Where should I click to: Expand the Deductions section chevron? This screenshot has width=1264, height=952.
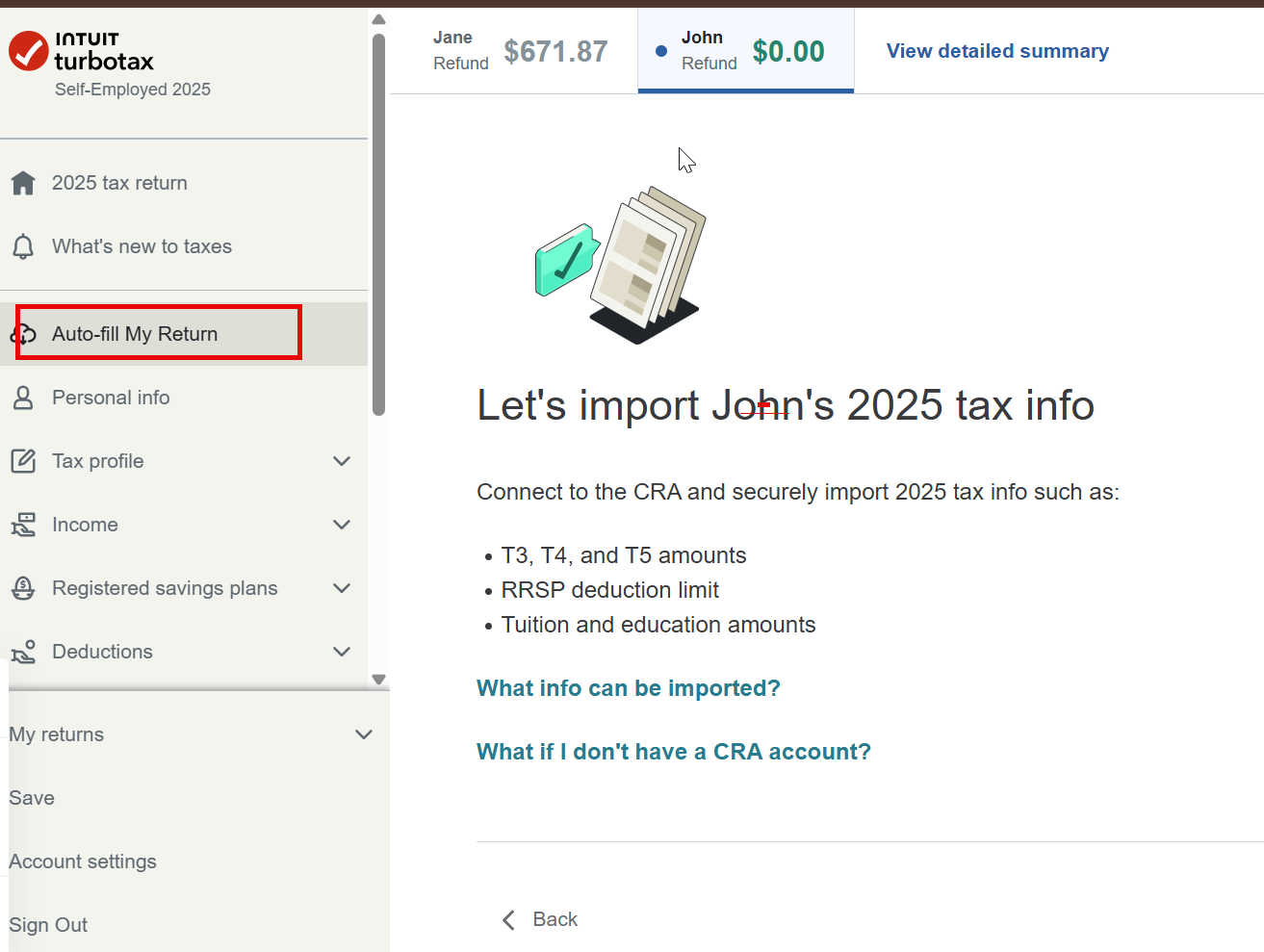[341, 652]
